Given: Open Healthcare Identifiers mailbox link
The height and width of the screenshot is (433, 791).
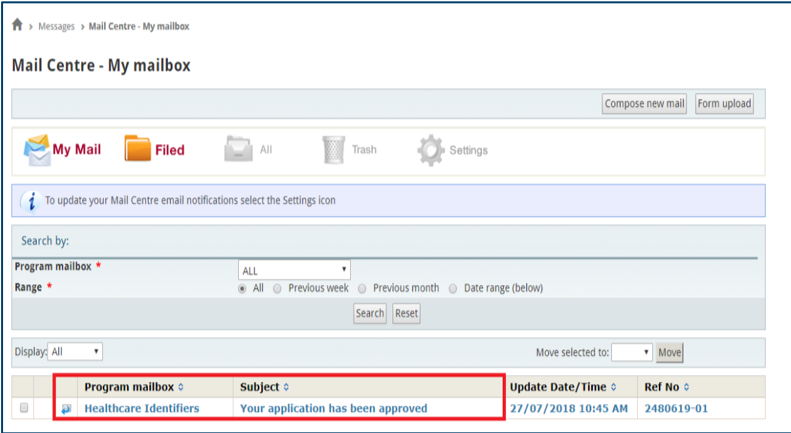Looking at the screenshot, I should [x=142, y=408].
